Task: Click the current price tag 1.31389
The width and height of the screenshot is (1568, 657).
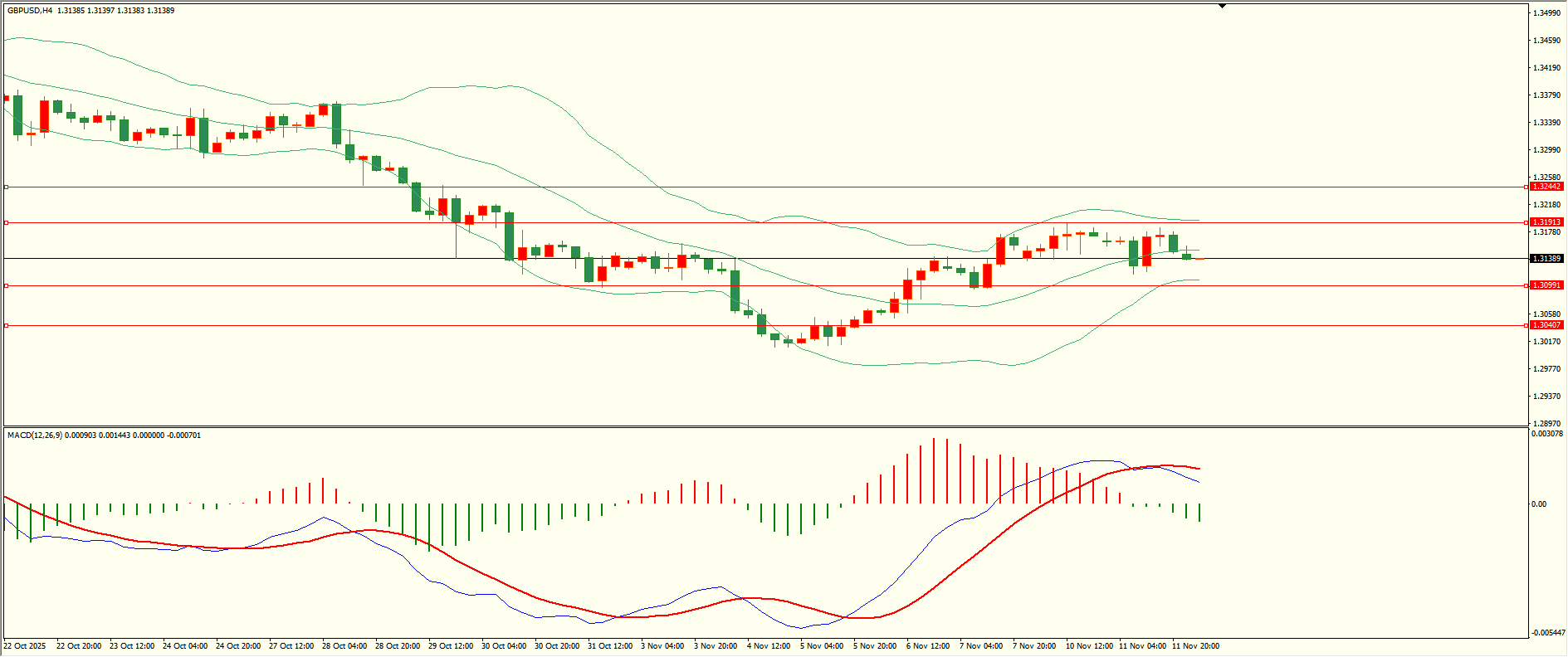Action: [x=1546, y=259]
